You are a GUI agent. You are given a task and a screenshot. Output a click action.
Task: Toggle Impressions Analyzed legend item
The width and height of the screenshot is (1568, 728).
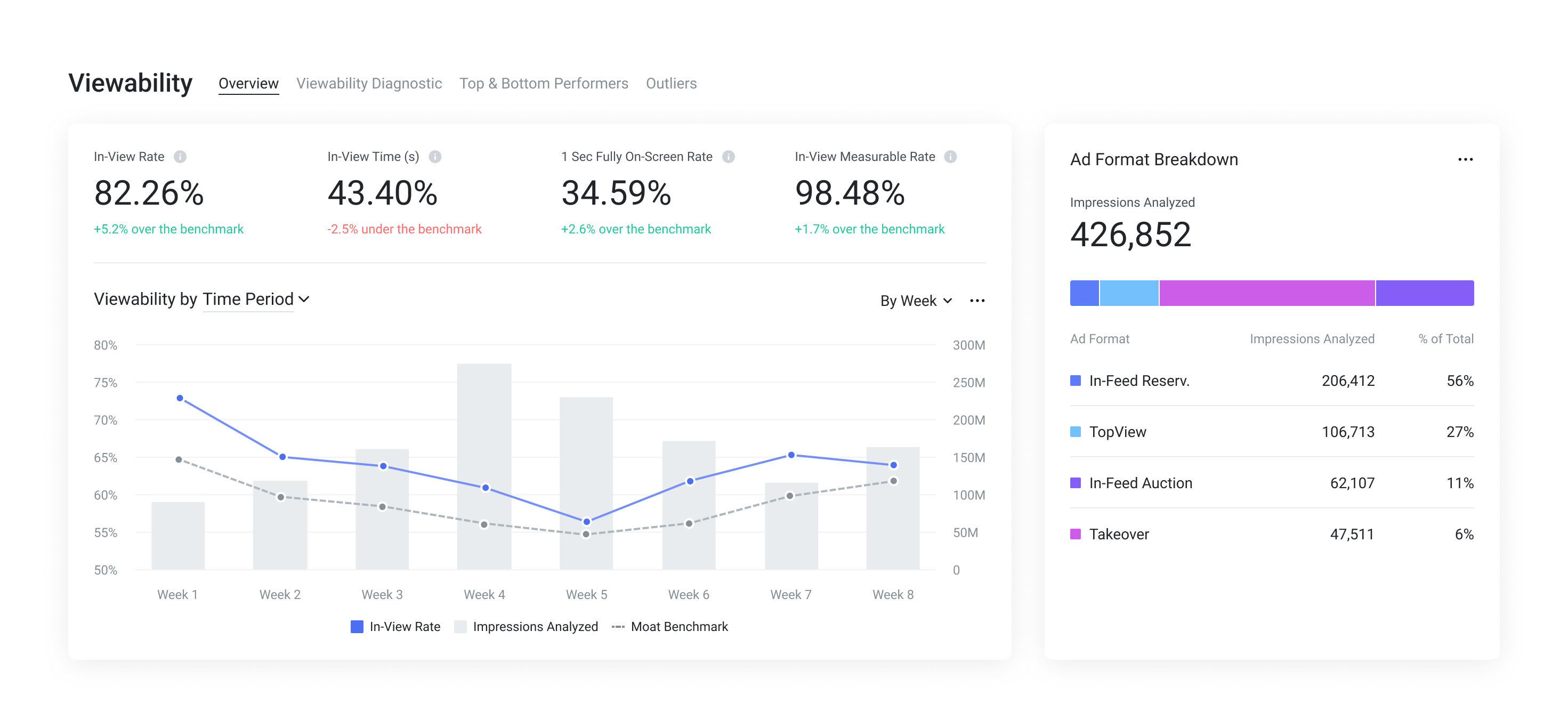(x=527, y=626)
